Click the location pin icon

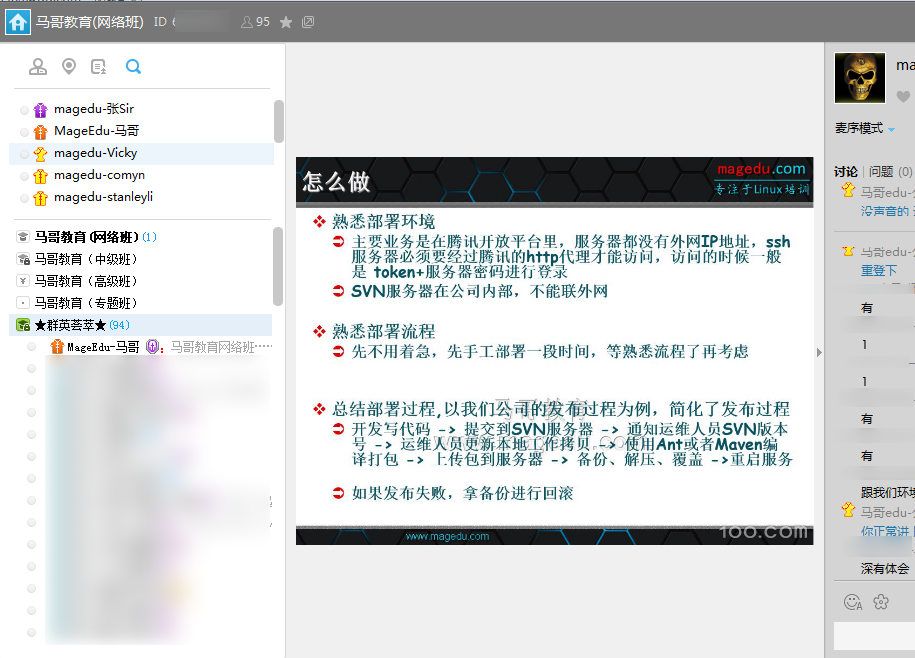(x=69, y=67)
